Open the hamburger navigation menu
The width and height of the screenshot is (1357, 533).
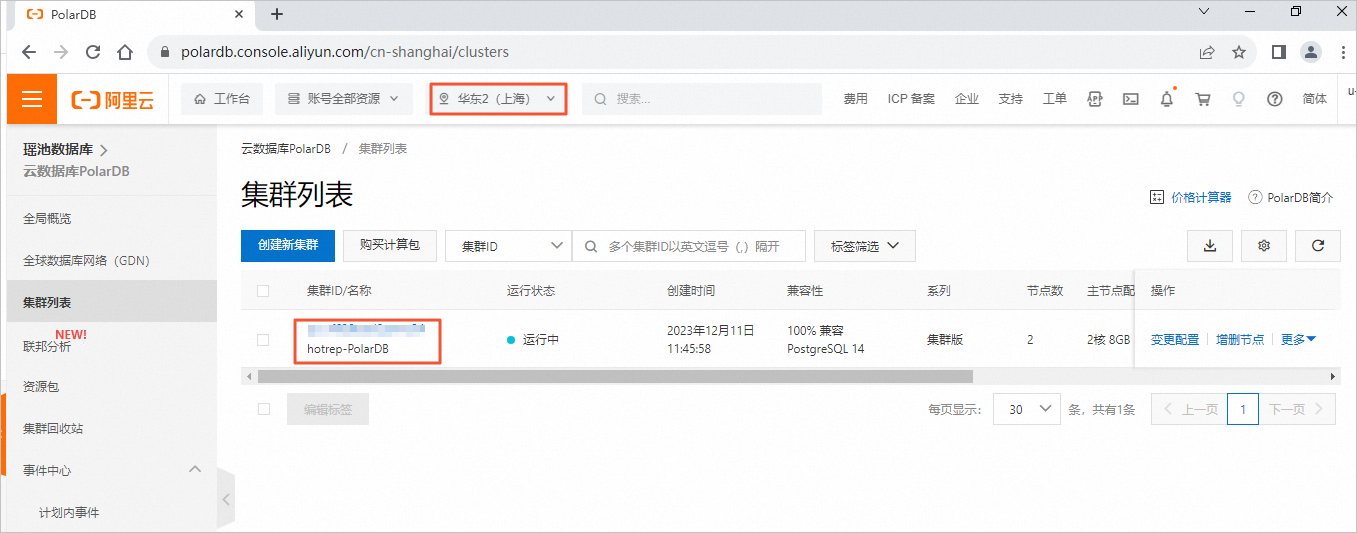32,99
